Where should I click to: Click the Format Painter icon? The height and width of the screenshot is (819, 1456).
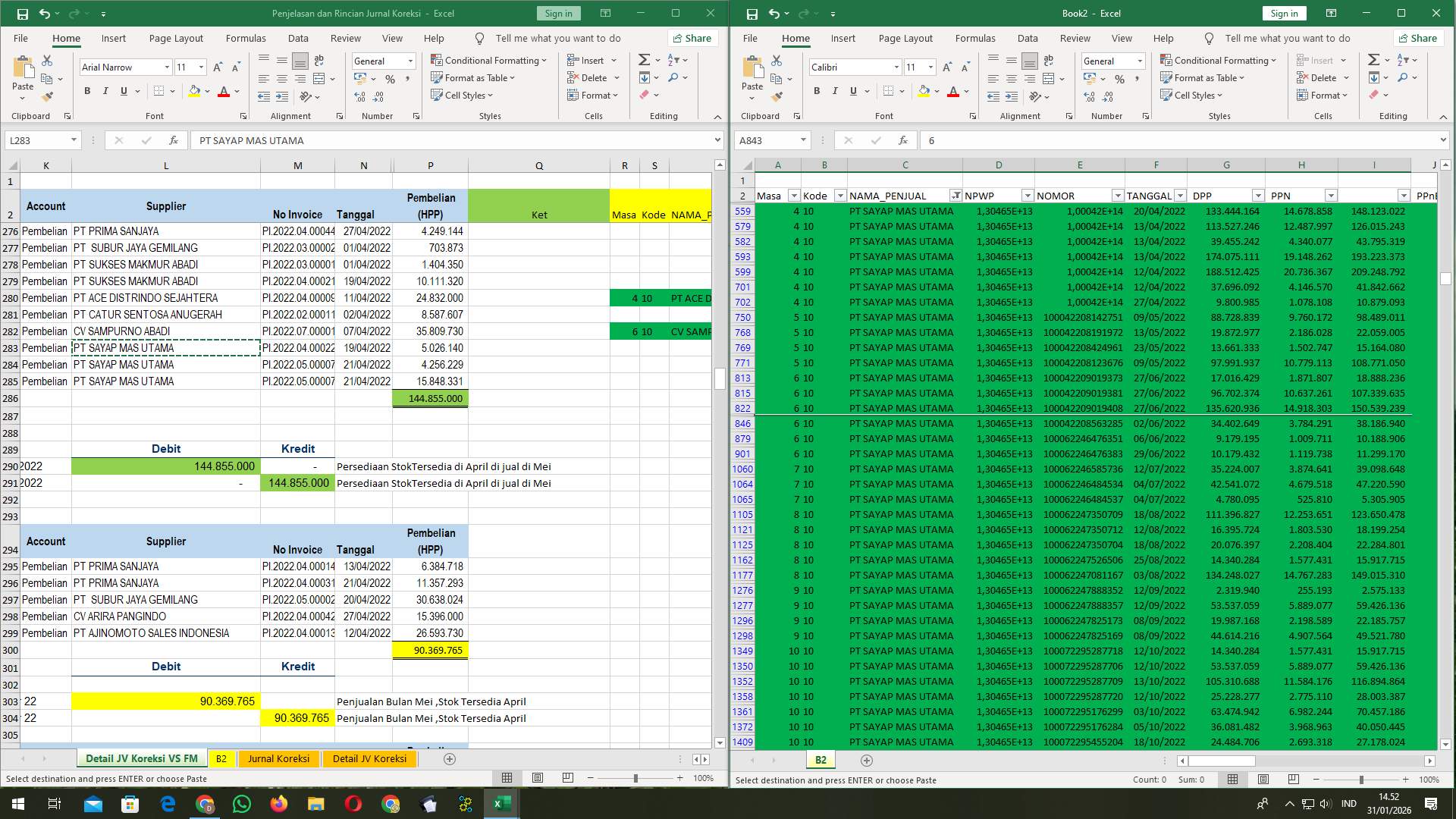(x=48, y=96)
